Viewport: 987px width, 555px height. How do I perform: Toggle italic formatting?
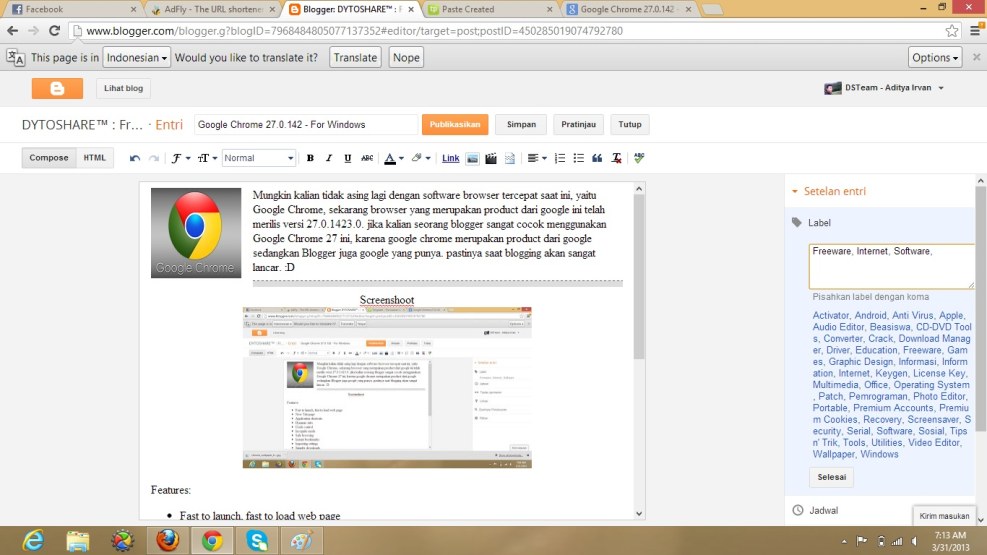click(329, 158)
